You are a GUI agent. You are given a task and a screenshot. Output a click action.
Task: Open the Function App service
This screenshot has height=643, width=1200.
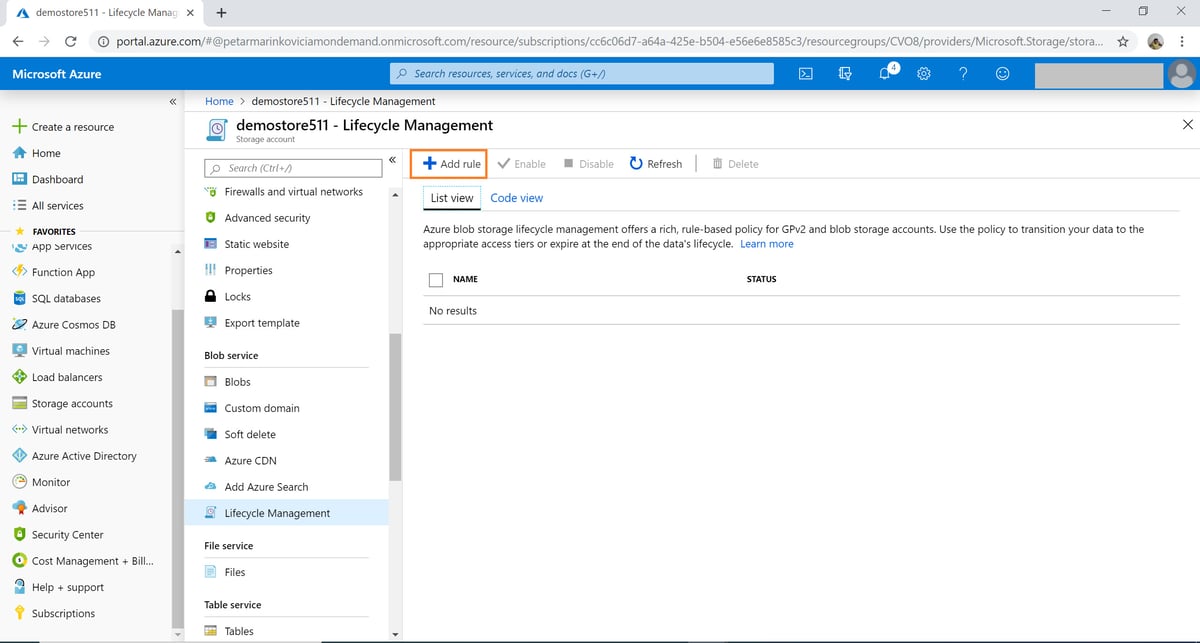point(64,271)
